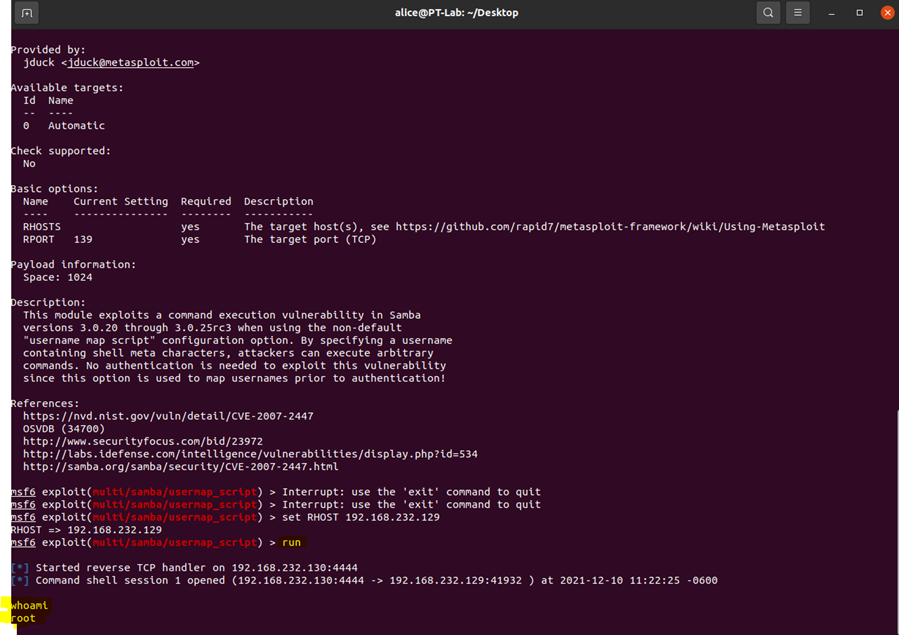Click the terminal vertical scrollbar
Viewport: 899px width, 635px height.
(x=896, y=522)
